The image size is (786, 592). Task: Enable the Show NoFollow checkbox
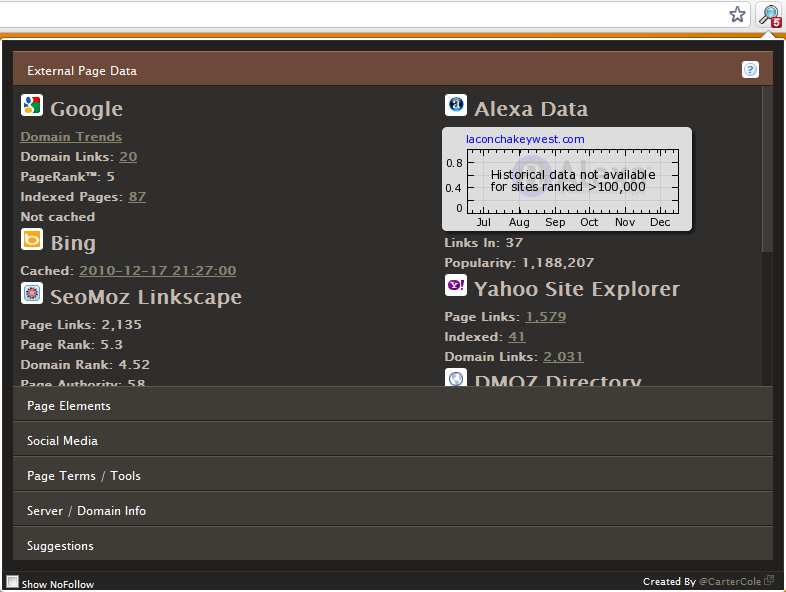coord(13,581)
